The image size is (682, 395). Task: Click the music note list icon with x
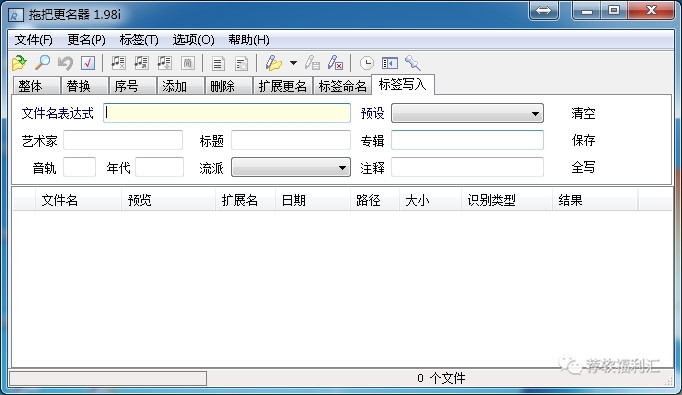click(x=118, y=63)
